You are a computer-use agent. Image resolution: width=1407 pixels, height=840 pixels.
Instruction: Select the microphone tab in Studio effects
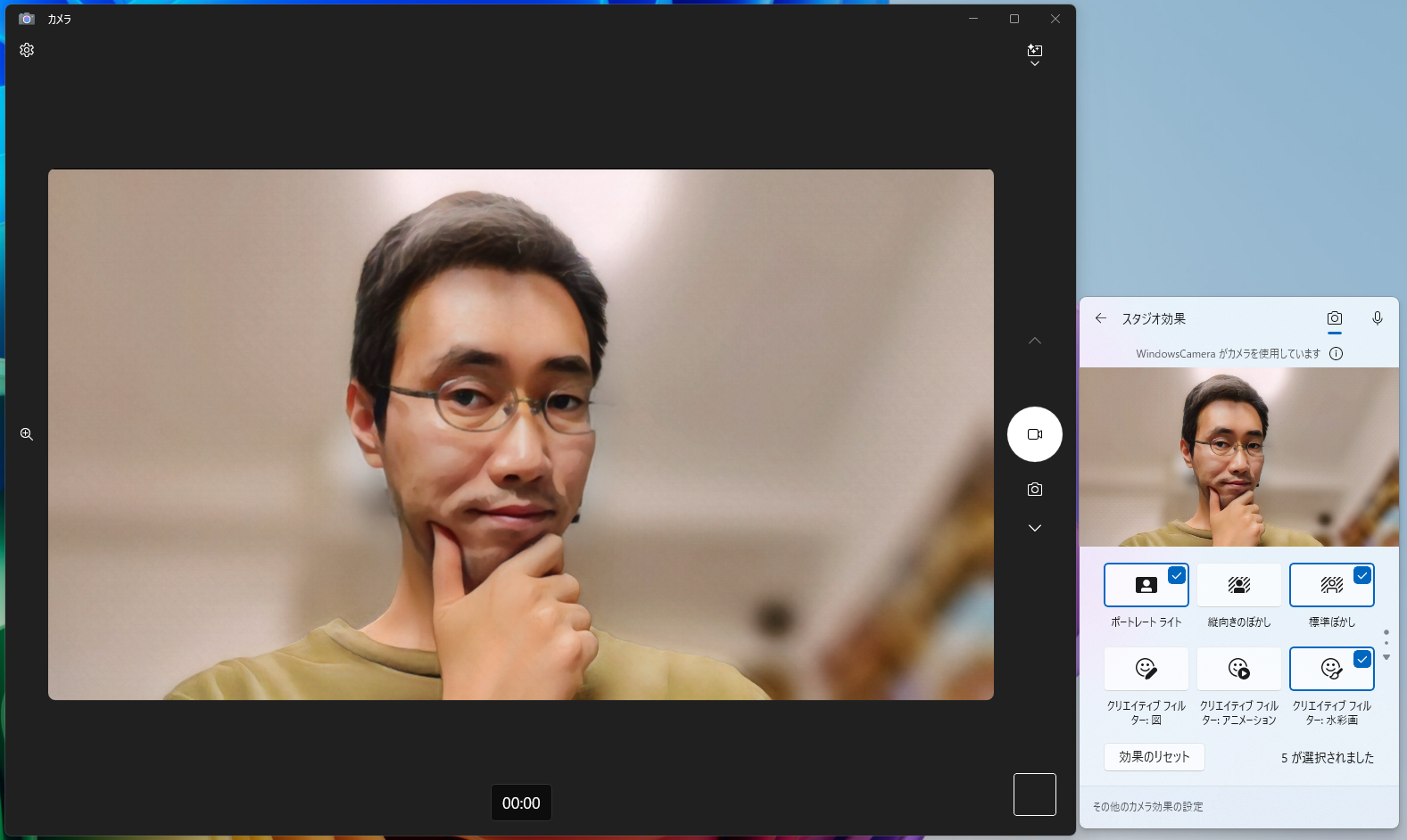[x=1378, y=318]
